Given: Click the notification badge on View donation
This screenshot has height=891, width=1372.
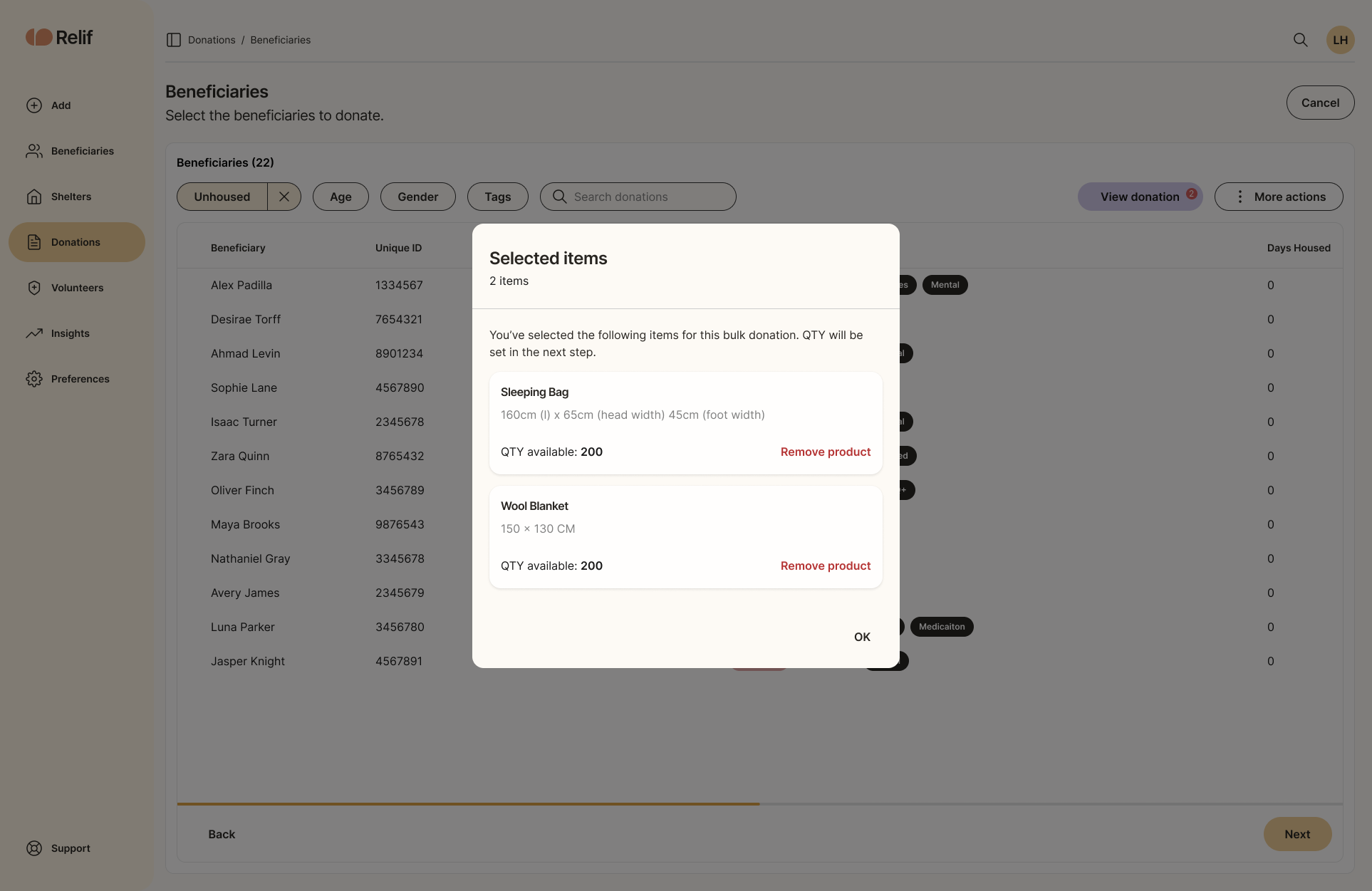Looking at the screenshot, I should (1191, 194).
